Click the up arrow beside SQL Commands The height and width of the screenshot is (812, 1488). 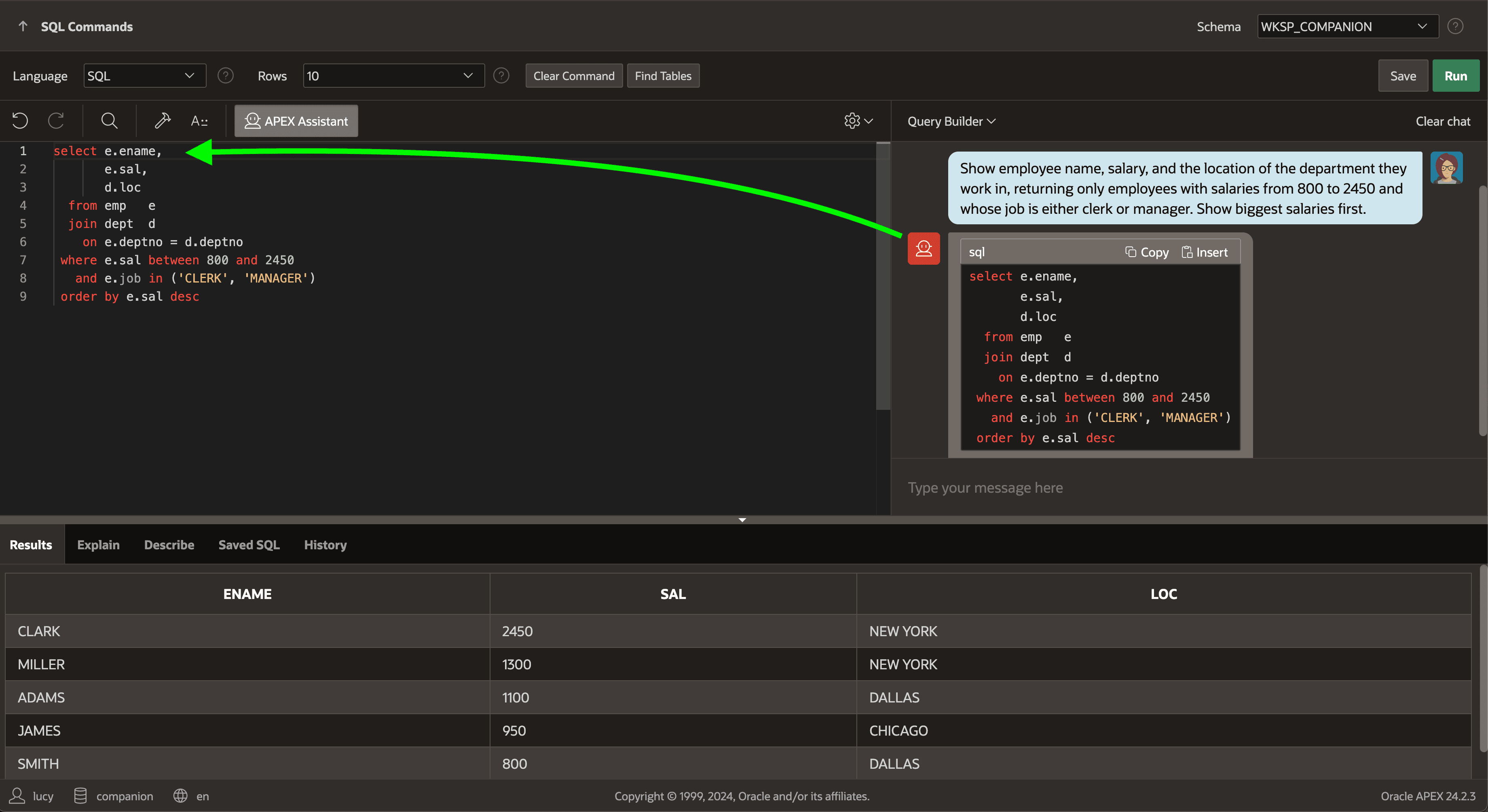23,26
